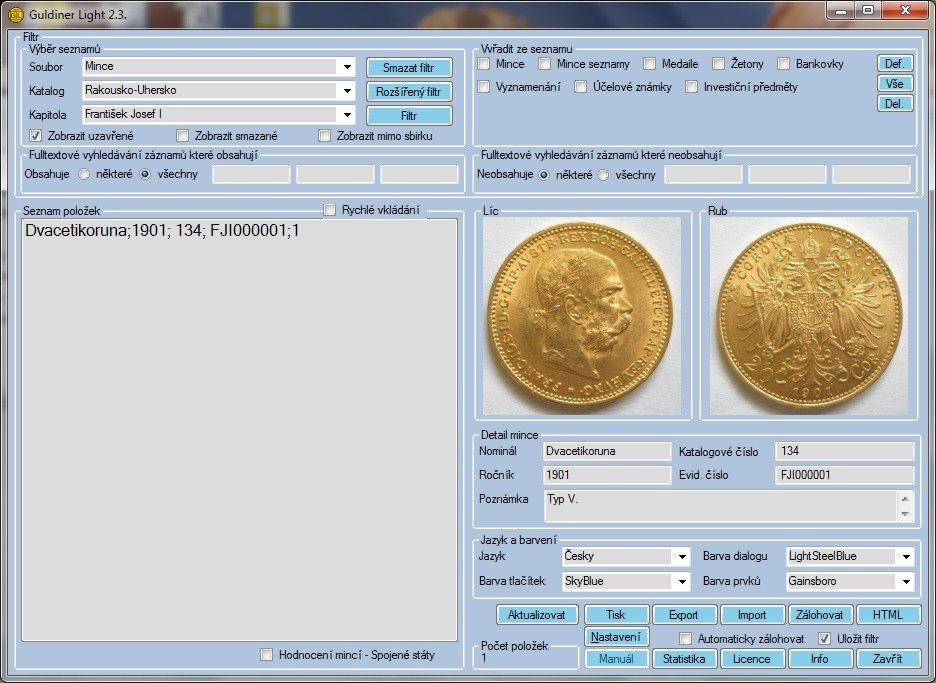Click the Del. button

coord(895,103)
